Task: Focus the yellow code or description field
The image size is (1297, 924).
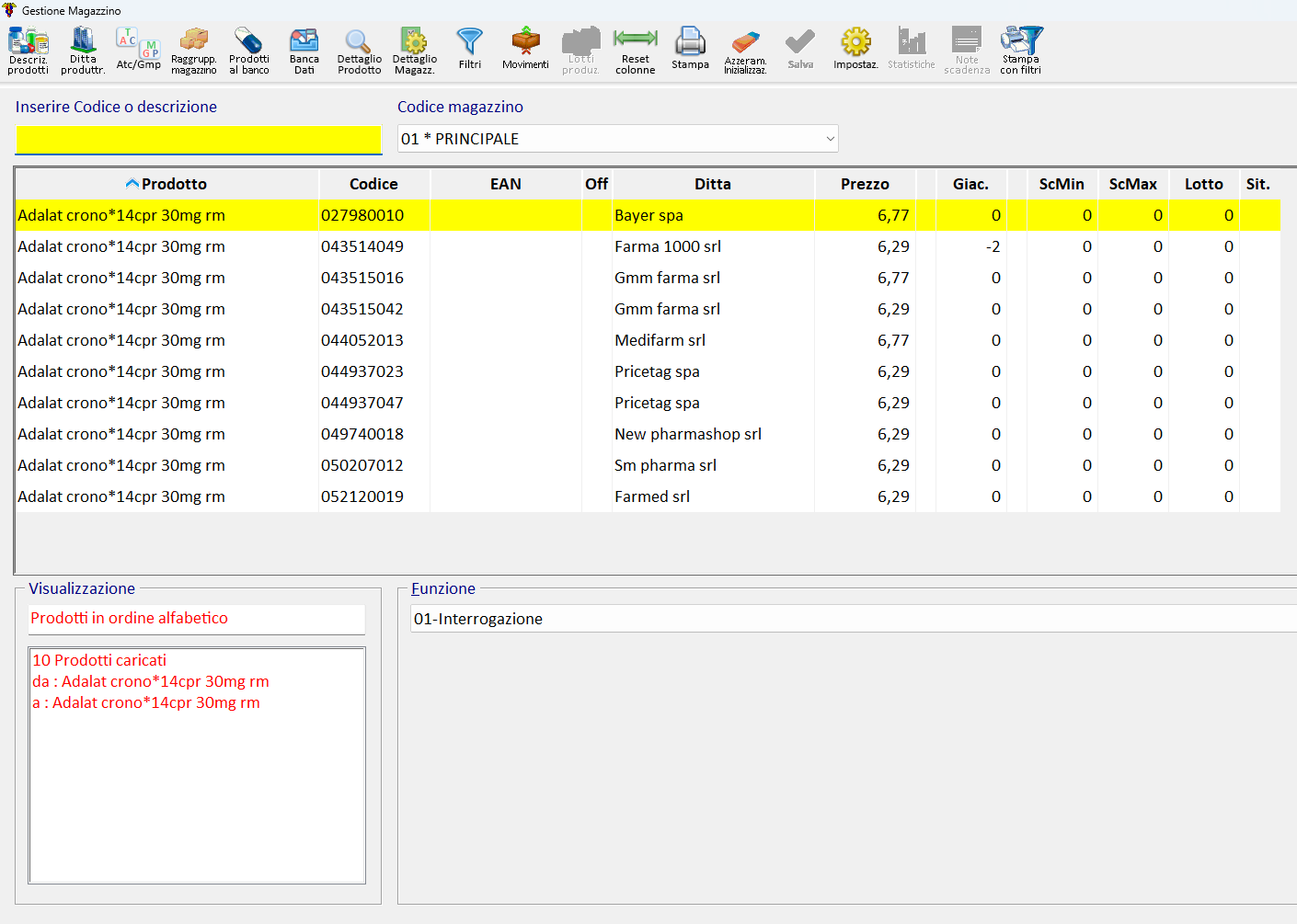Action: coord(199,140)
